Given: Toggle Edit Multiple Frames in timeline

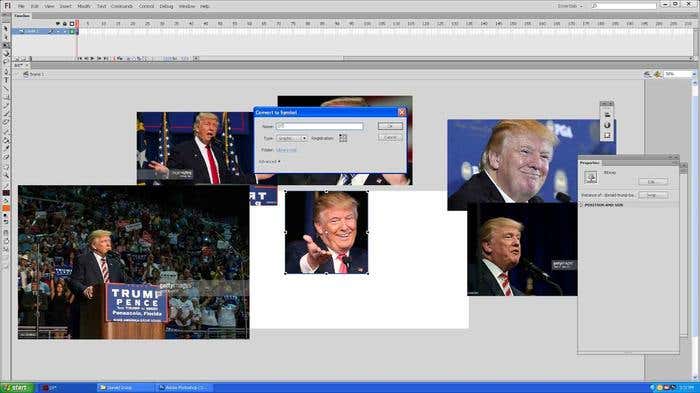Looking at the screenshot, I should click(140, 59).
